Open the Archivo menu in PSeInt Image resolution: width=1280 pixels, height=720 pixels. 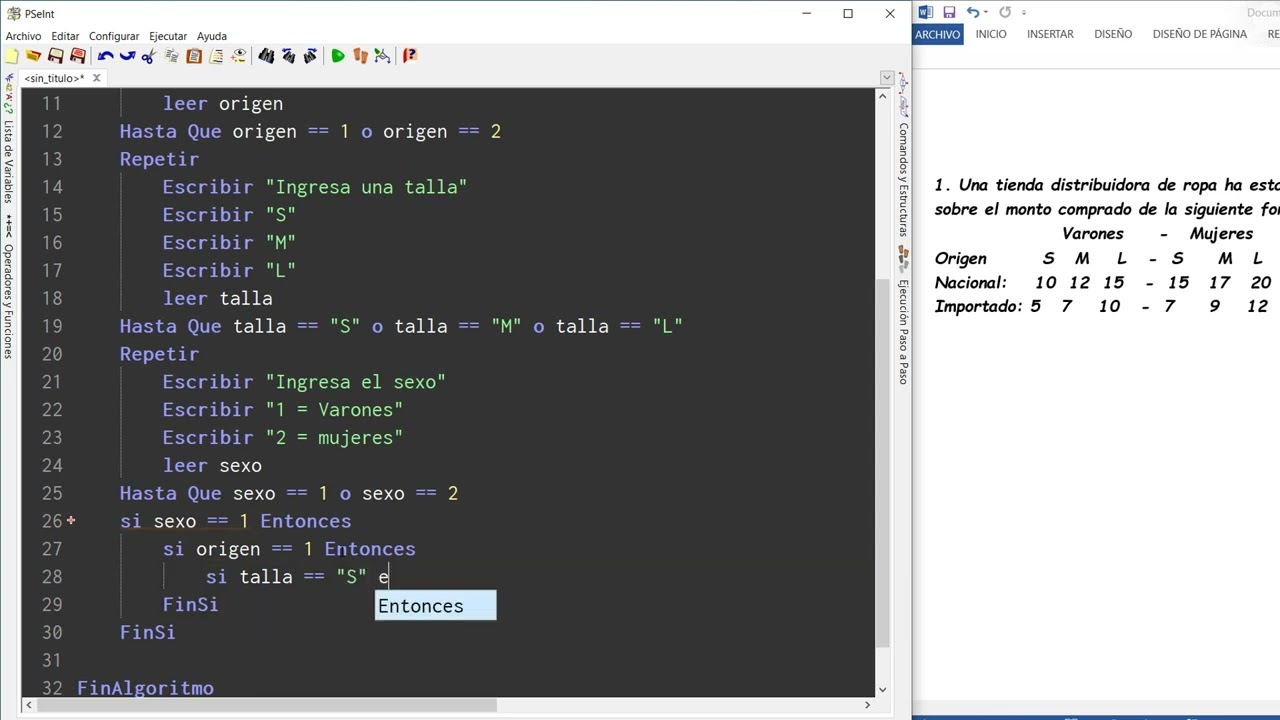click(x=23, y=36)
